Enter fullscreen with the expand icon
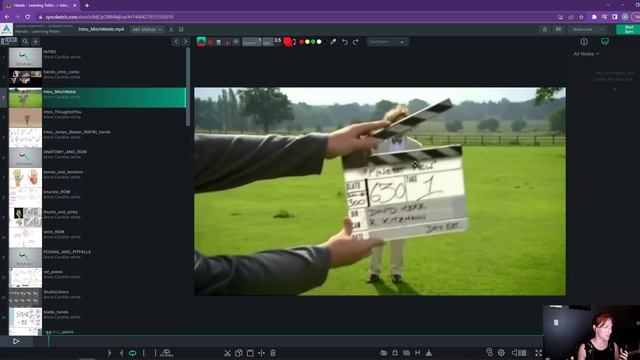Viewport: 640px width, 360px height. [538, 353]
